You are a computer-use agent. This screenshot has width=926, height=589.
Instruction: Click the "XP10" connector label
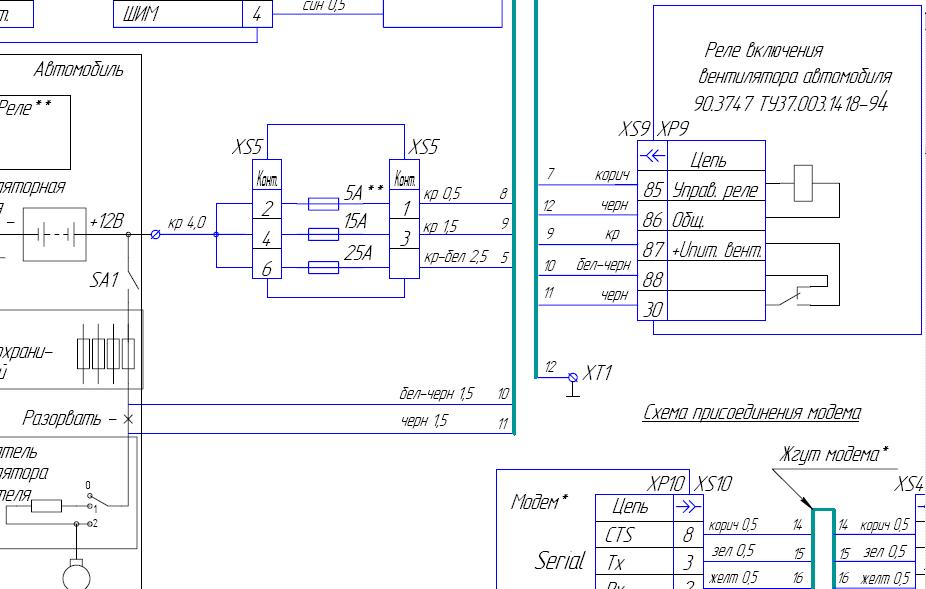point(666,484)
